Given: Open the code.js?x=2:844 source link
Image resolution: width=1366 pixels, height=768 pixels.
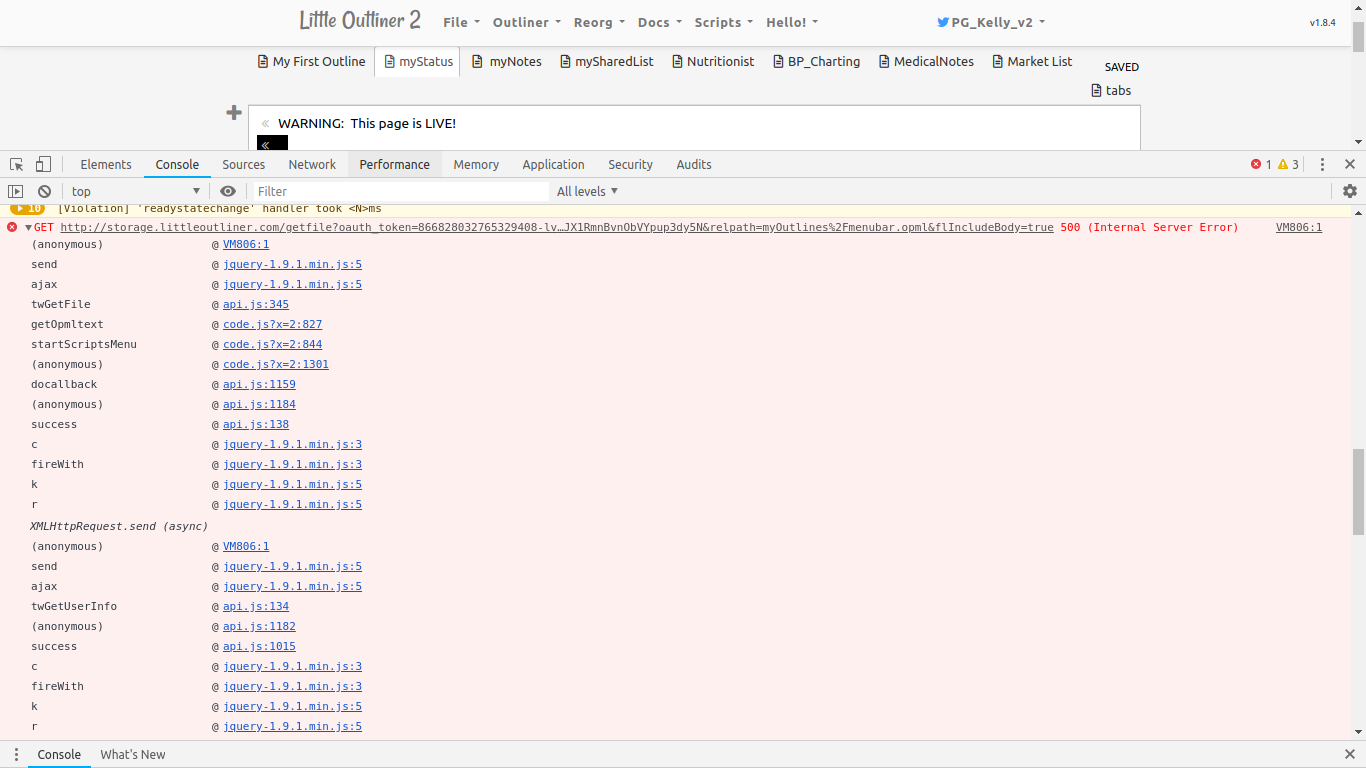Looking at the screenshot, I should [x=272, y=344].
